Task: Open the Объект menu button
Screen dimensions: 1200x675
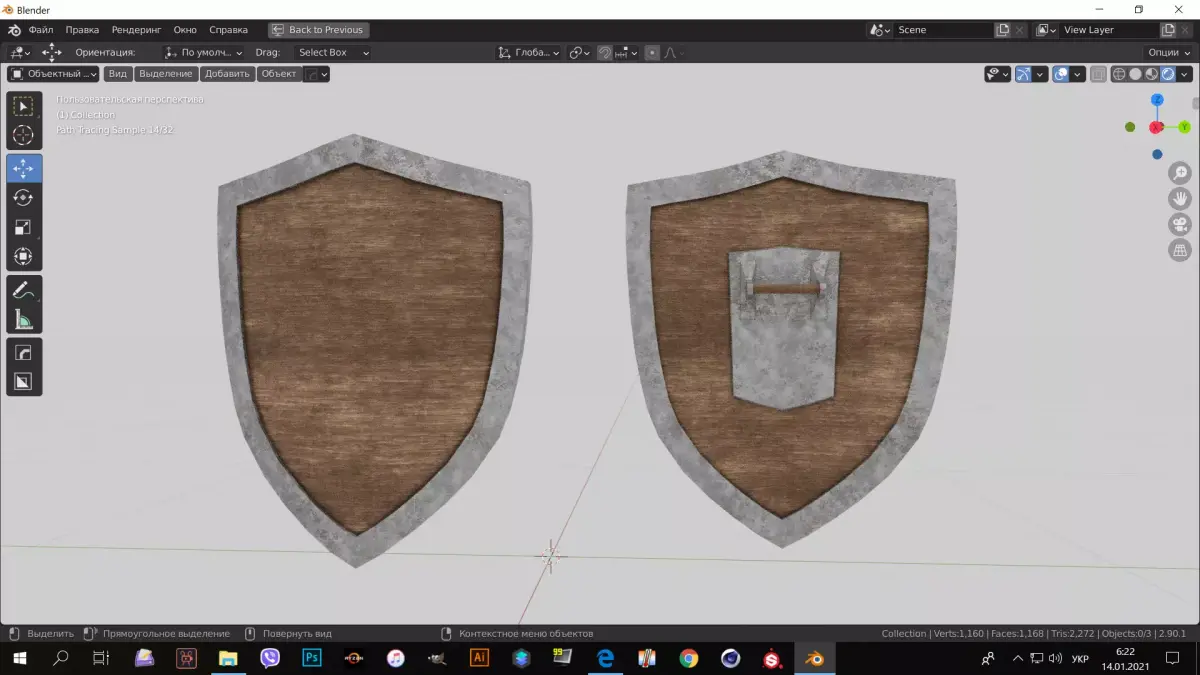Action: [279, 74]
